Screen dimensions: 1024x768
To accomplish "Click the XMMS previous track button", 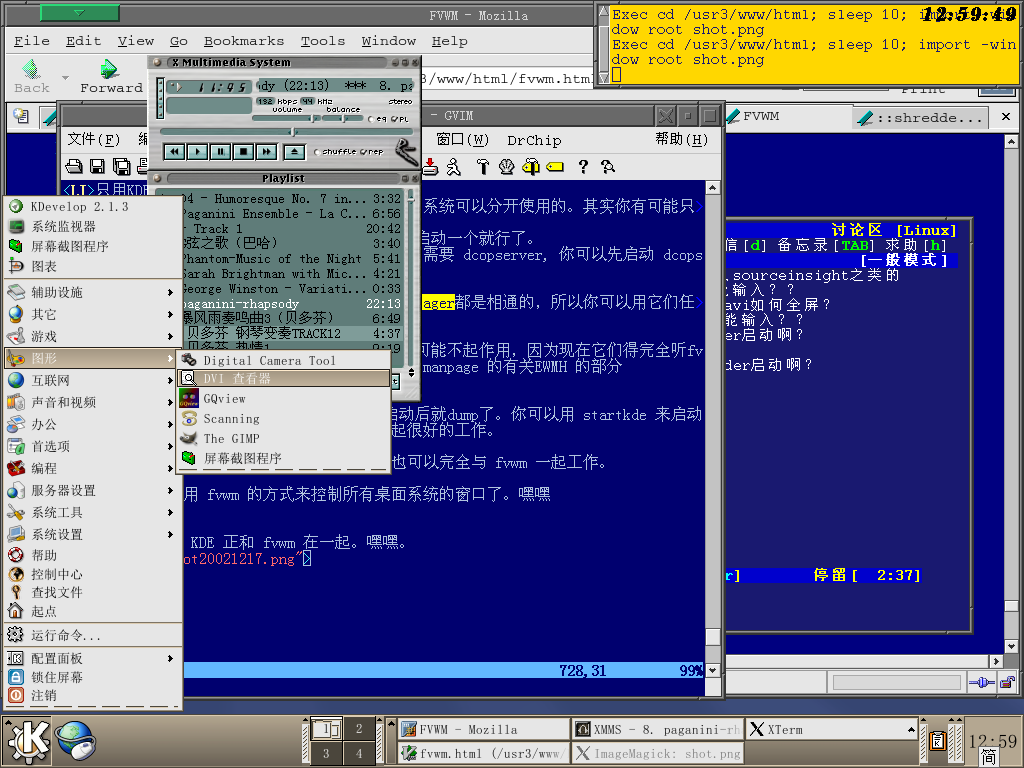I will click(x=174, y=152).
